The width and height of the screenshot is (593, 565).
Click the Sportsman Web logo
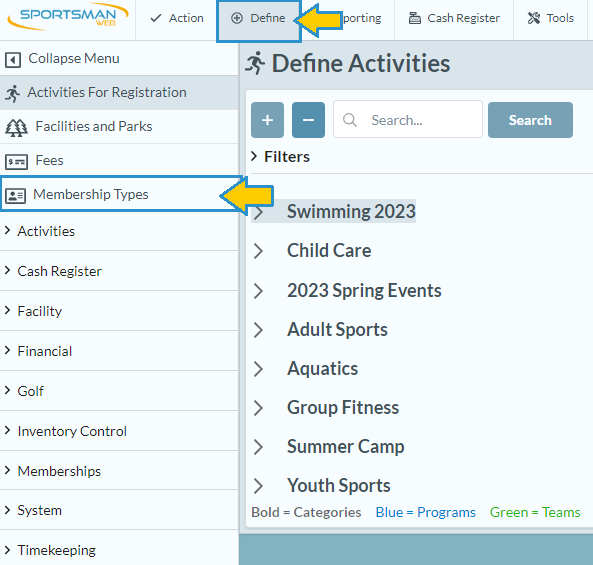click(x=68, y=17)
